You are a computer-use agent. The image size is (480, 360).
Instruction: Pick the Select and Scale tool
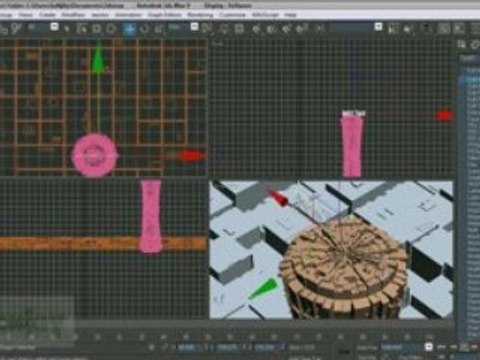click(159, 29)
